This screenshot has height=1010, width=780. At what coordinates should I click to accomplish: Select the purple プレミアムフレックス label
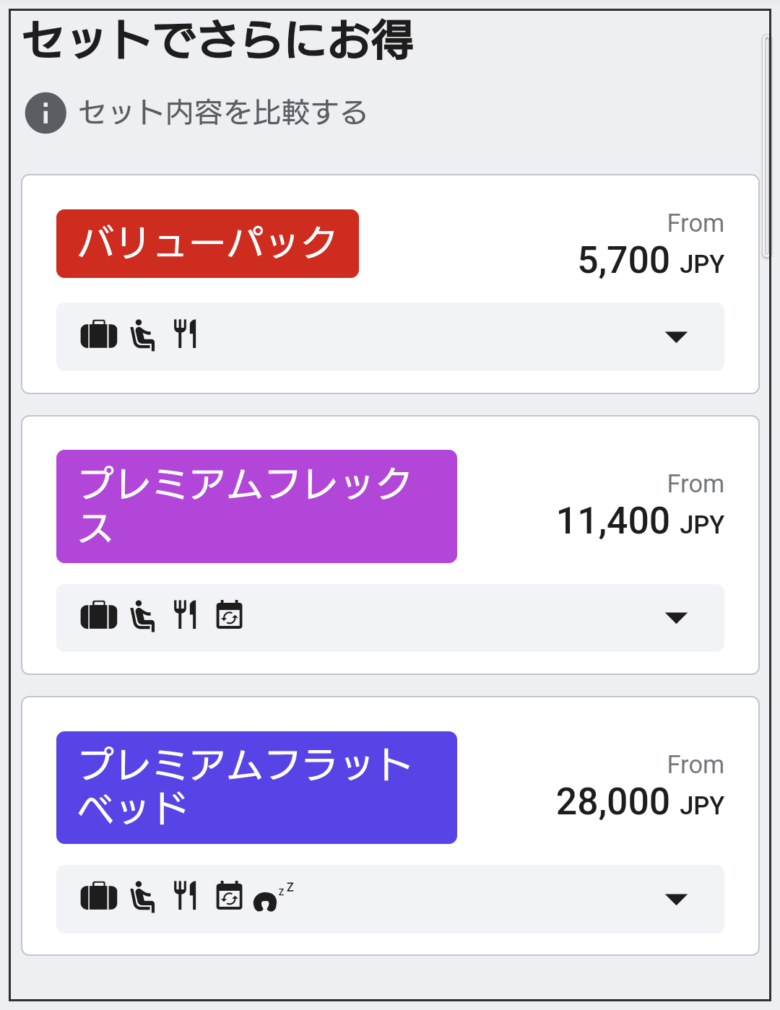256,506
